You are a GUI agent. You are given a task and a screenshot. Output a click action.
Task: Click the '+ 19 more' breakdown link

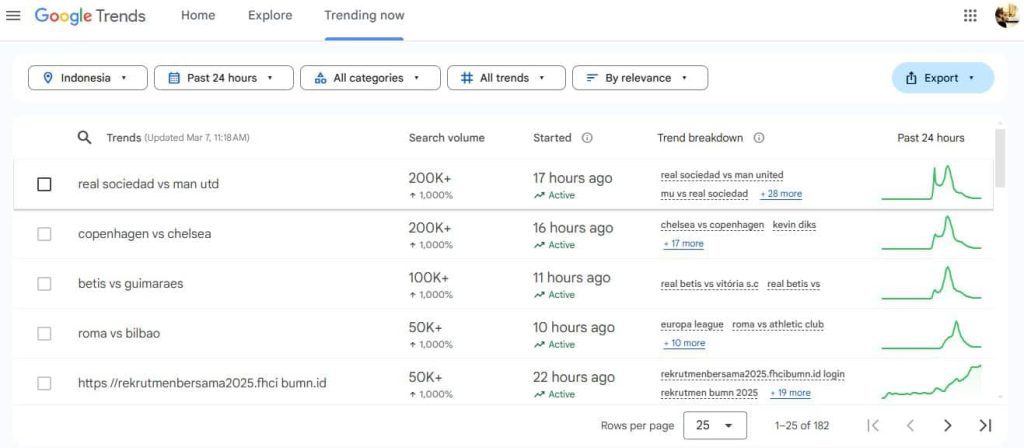[x=790, y=392]
